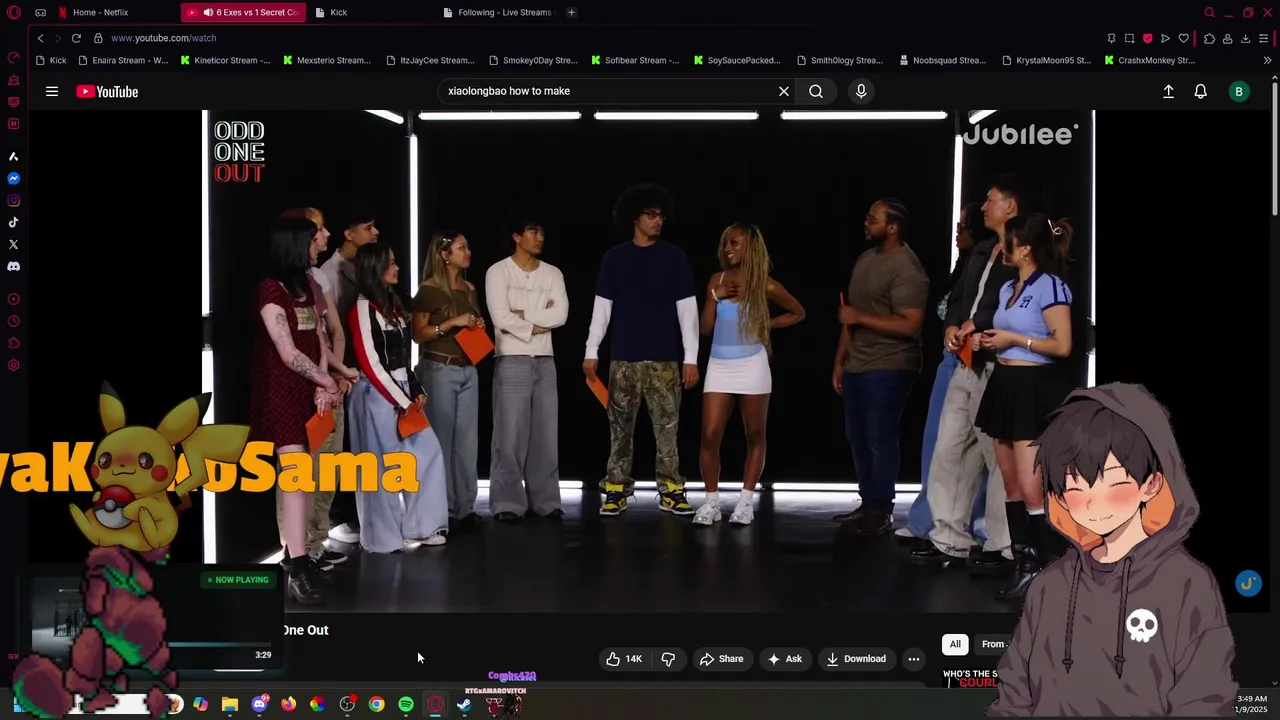Like the video with 14K likes
The image size is (1280, 720).
(623, 659)
